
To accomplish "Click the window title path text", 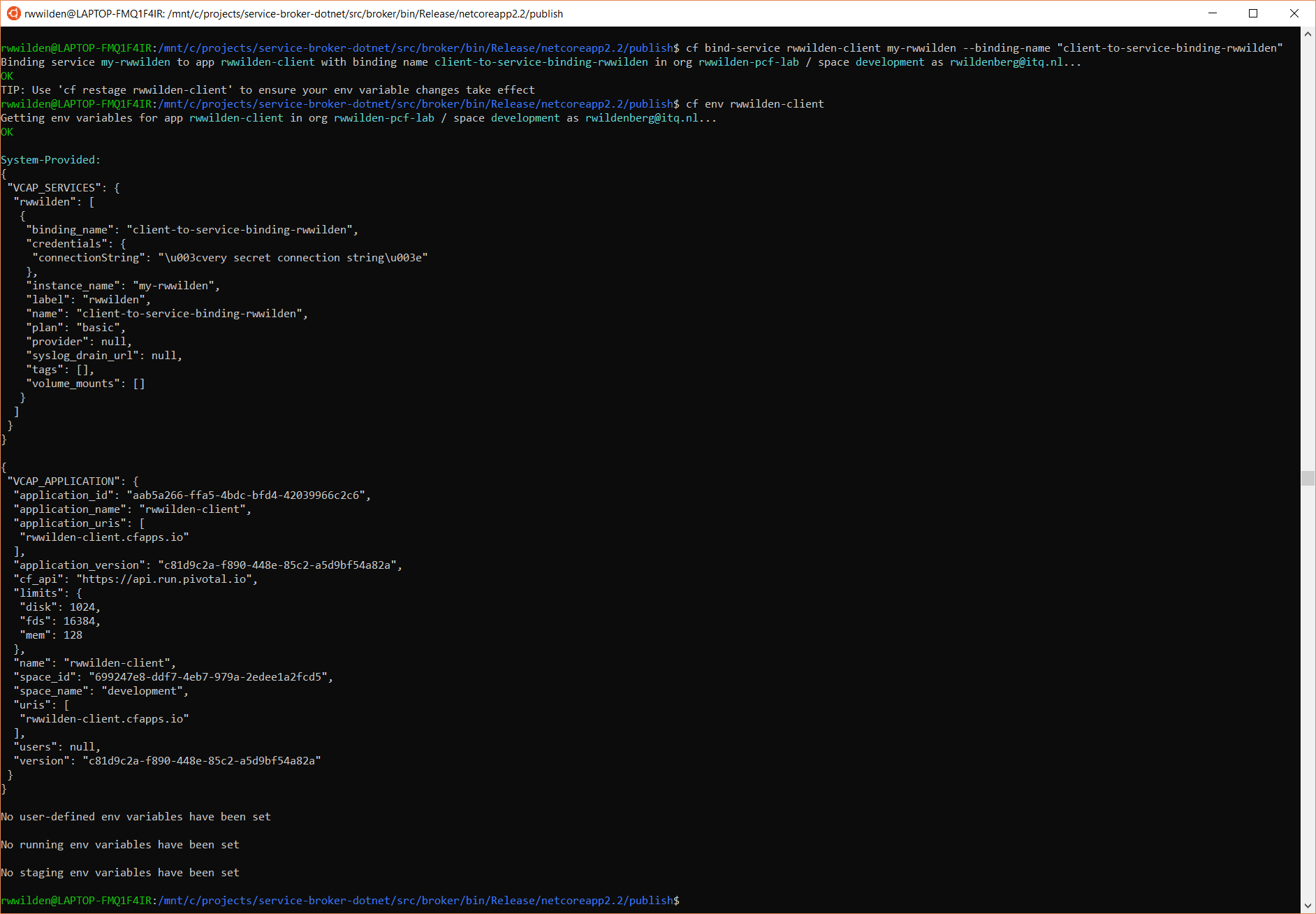I will coord(293,14).
